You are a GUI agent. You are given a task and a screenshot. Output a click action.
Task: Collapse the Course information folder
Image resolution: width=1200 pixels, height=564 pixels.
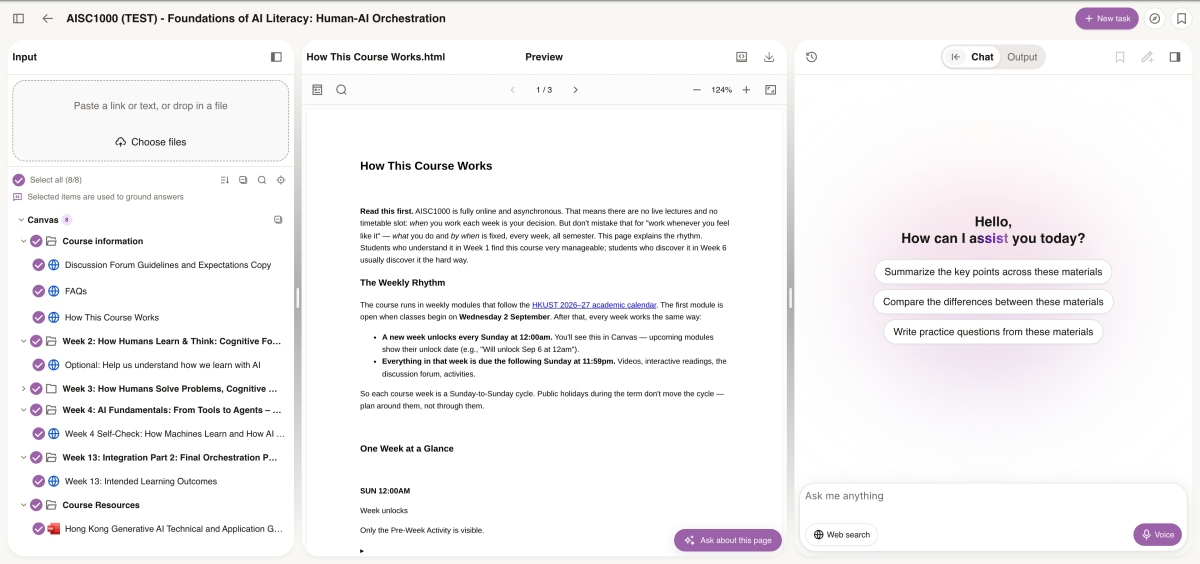[23, 241]
